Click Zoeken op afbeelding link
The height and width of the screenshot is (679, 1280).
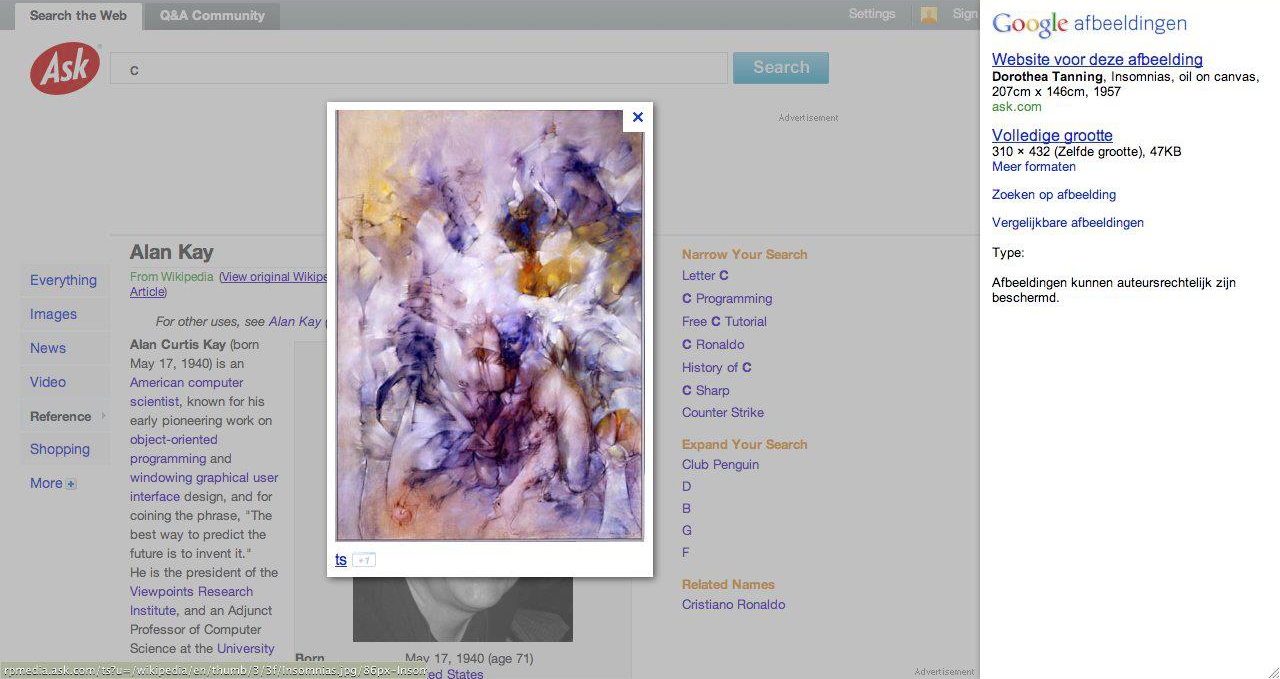point(1054,195)
